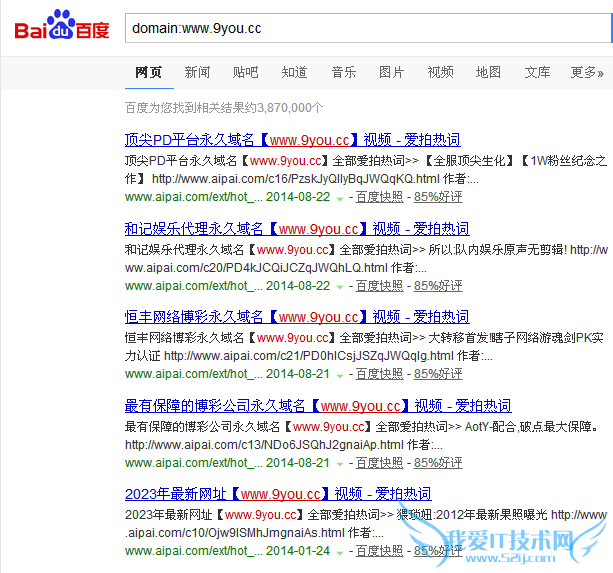The width and height of the screenshot is (613, 573).
Task: Open 百度快照 for 恒丰网络博彩 result
Action: click(x=379, y=374)
